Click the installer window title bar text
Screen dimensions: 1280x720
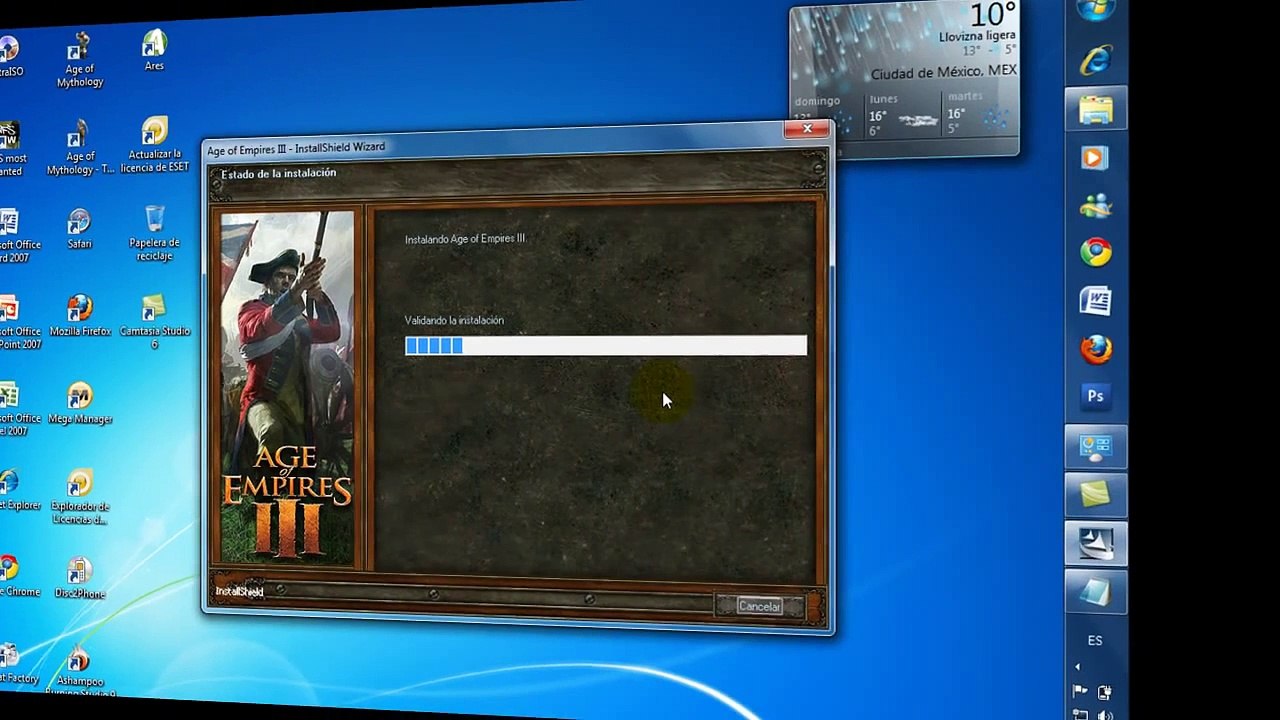pos(296,148)
